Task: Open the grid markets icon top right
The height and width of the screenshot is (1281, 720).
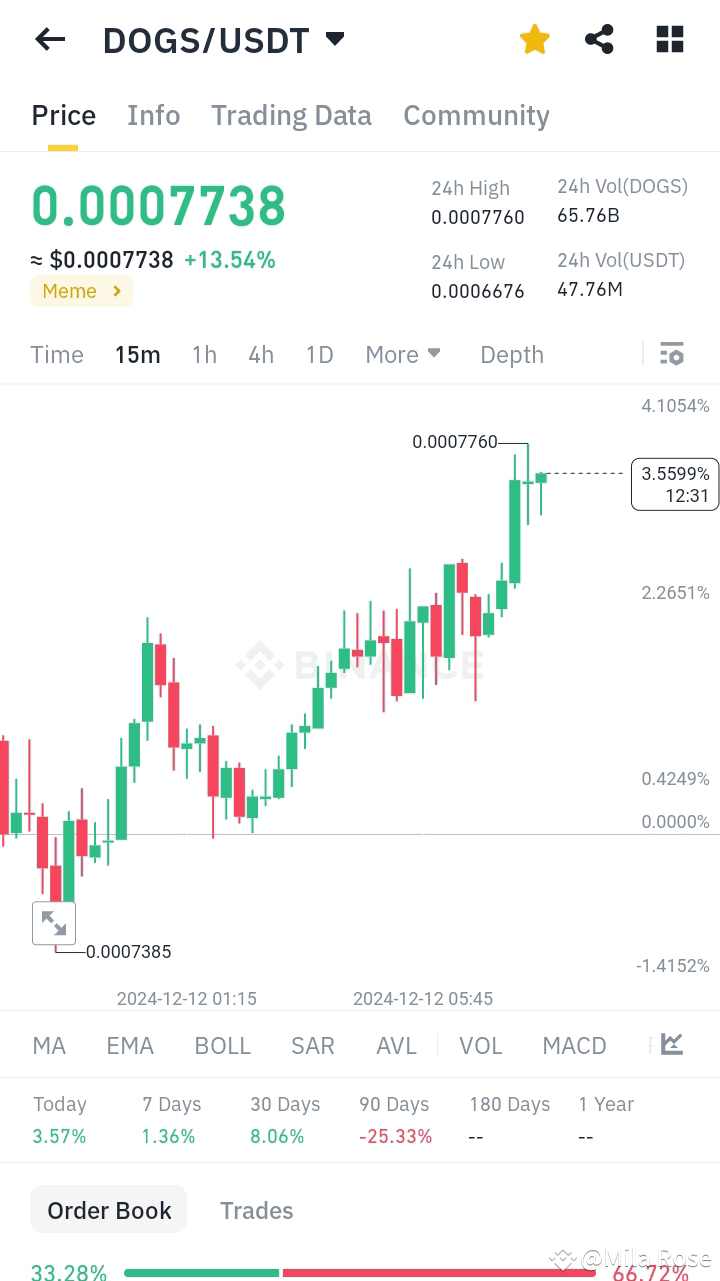Action: 668,39
